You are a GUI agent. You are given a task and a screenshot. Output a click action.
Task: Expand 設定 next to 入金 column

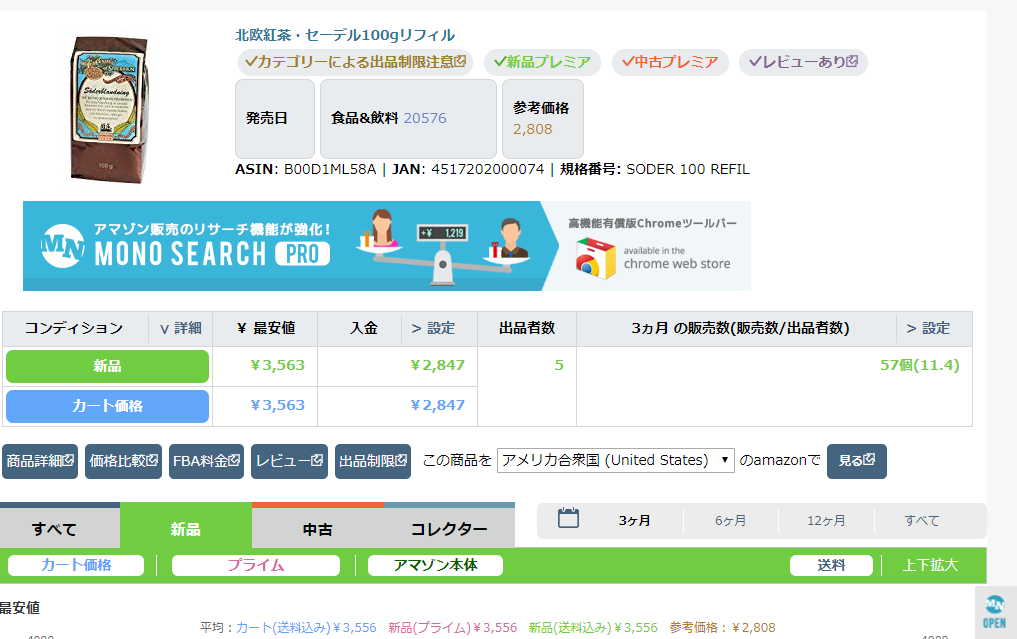click(433, 328)
